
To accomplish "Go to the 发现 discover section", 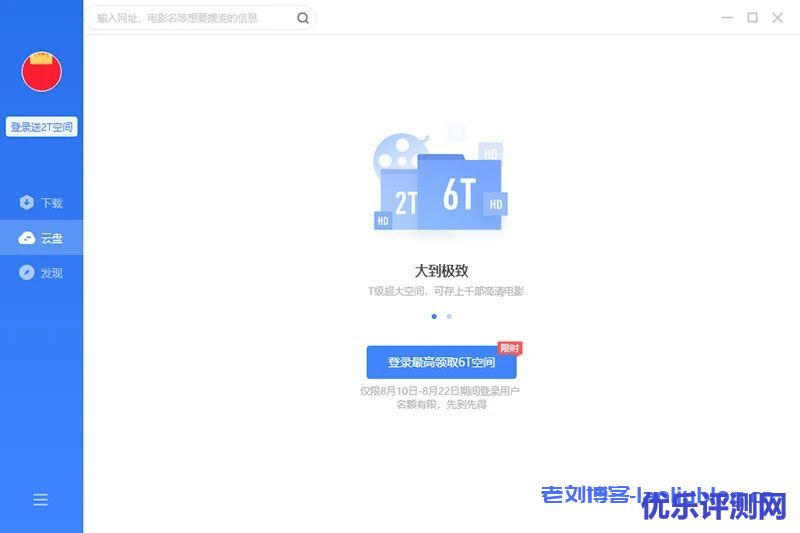I will tap(41, 273).
